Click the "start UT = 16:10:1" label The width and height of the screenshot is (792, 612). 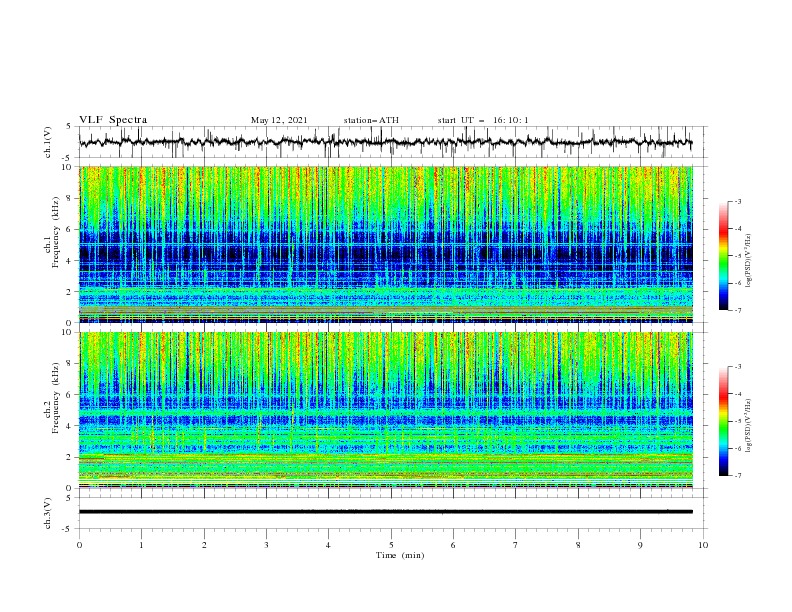coord(483,120)
